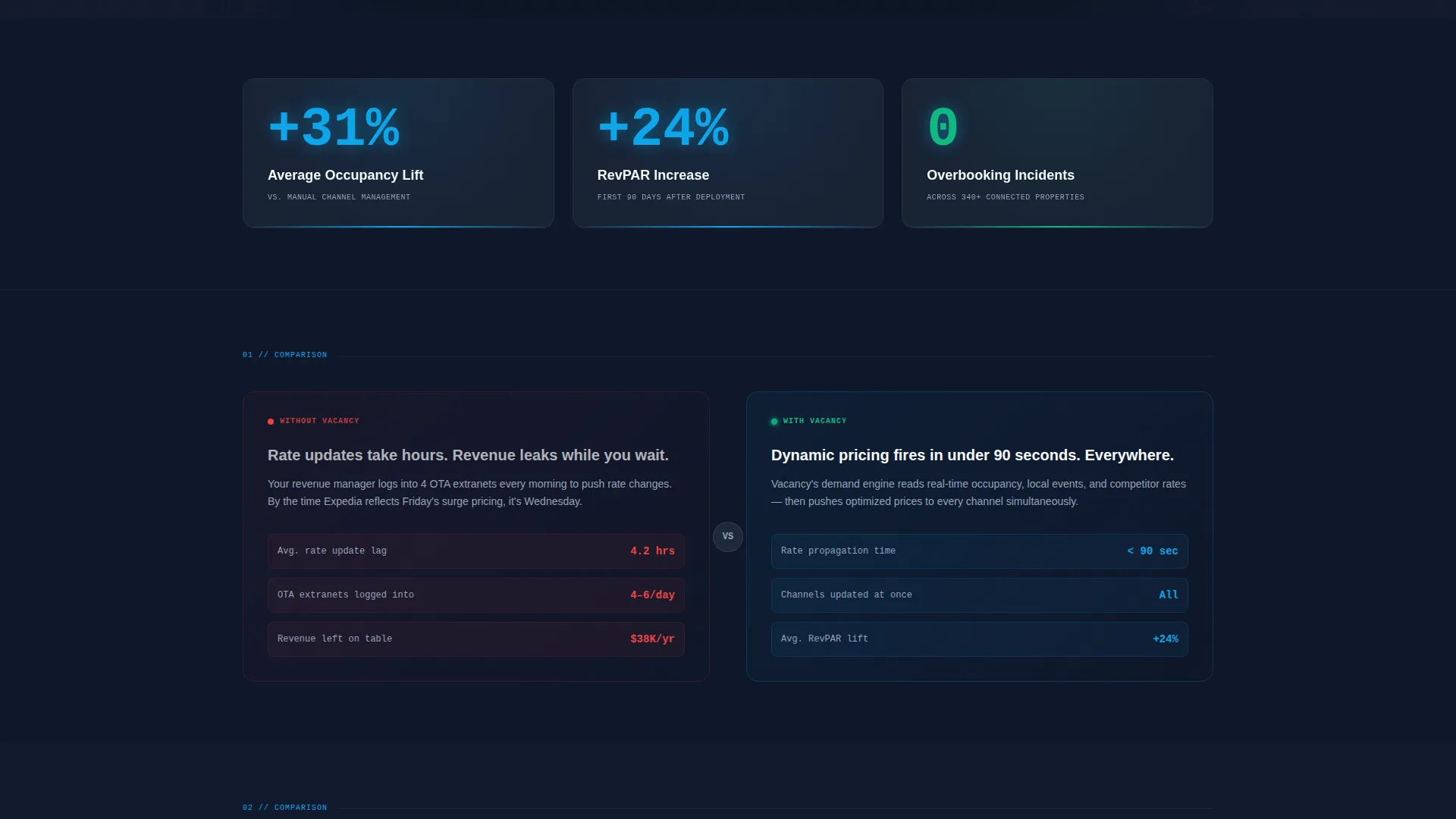Click the 'Rate propagation time' row label
Image resolution: width=1456 pixels, height=819 pixels.
(x=838, y=551)
